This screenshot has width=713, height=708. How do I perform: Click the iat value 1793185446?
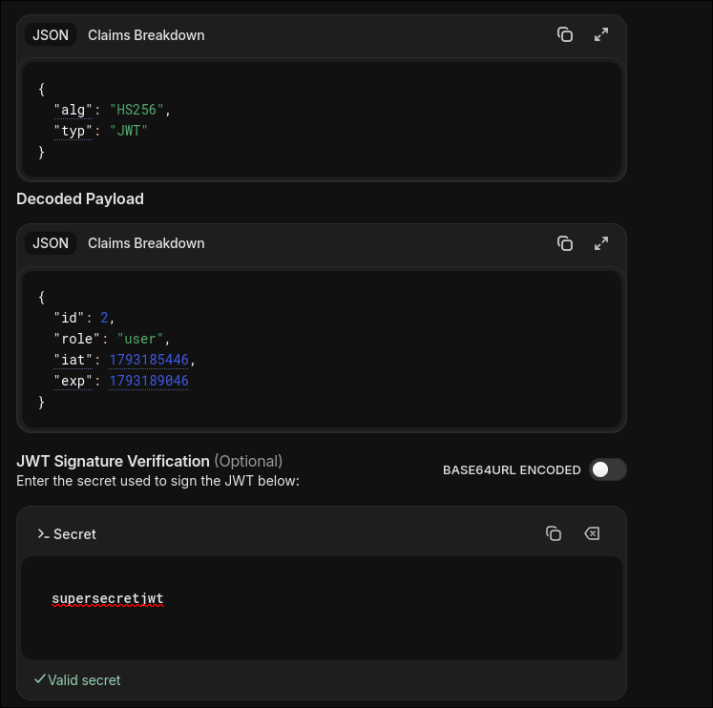coord(149,360)
